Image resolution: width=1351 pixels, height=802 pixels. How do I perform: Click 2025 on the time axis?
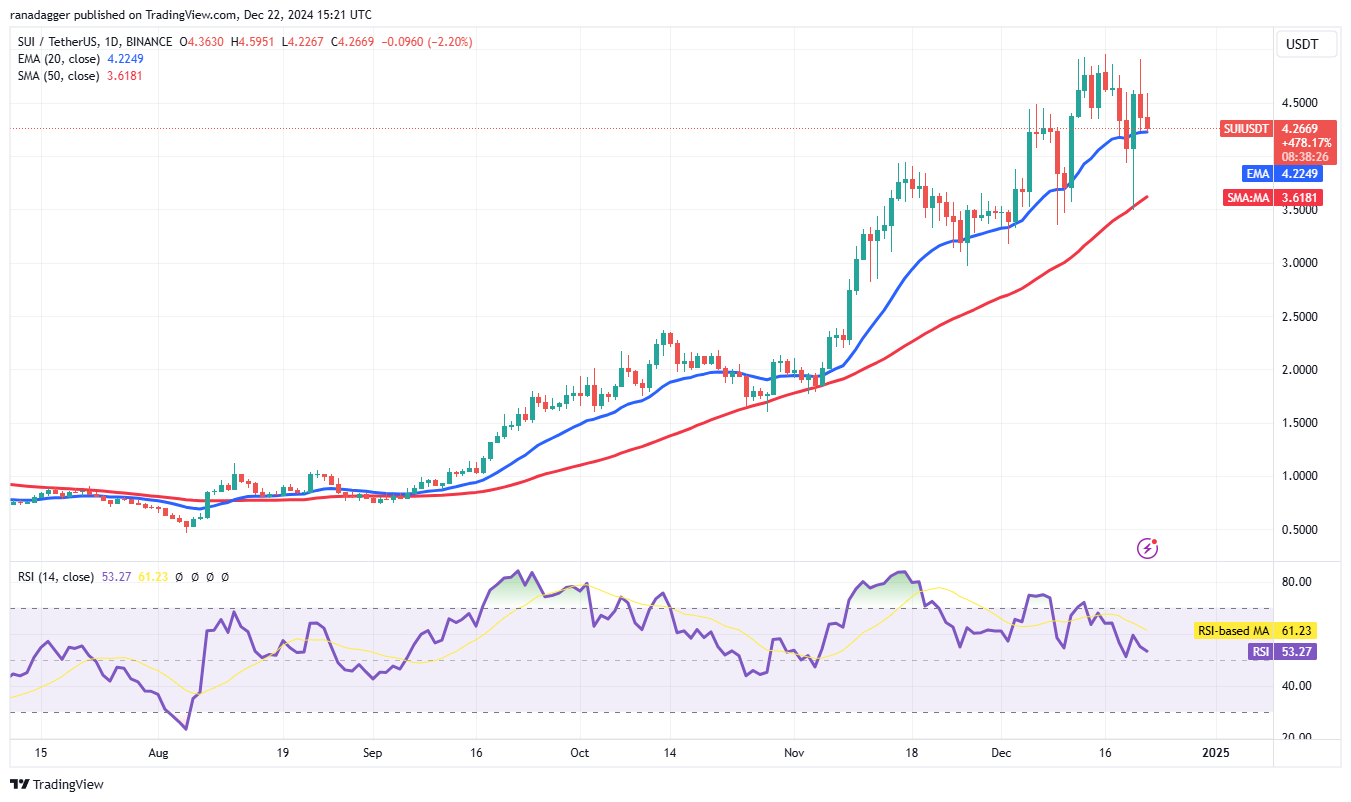pos(1218,752)
